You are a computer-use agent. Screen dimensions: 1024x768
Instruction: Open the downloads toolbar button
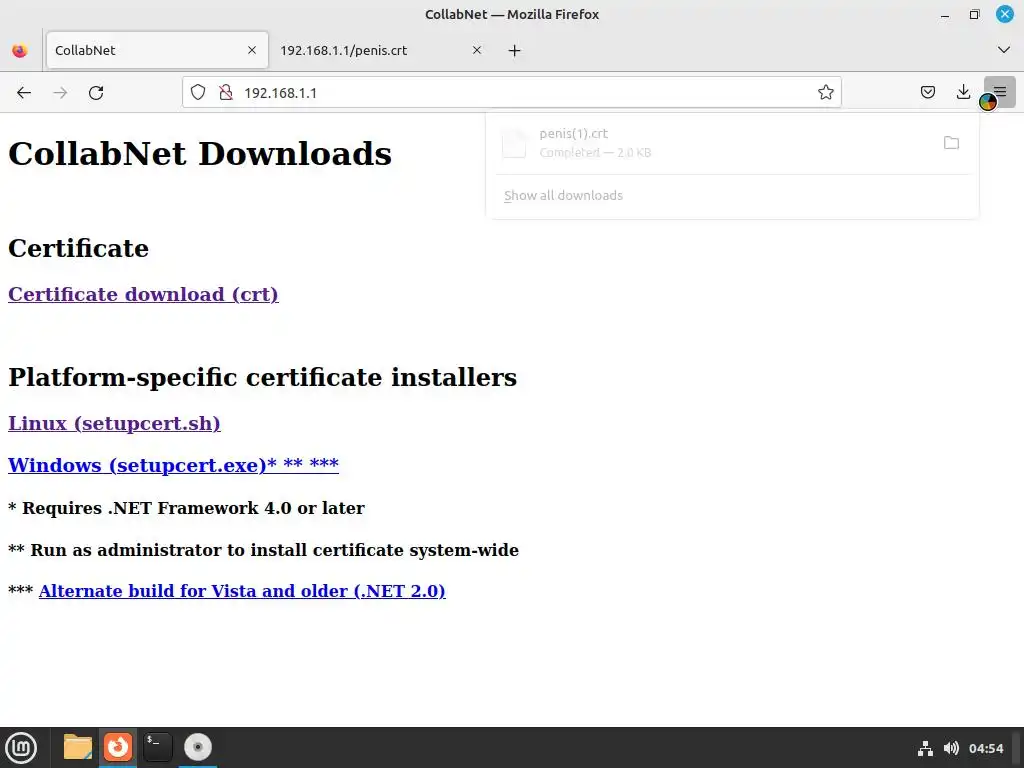coord(963,93)
